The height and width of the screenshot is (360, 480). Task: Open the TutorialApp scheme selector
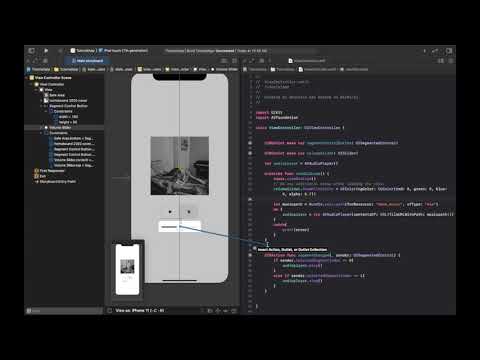coord(83,51)
